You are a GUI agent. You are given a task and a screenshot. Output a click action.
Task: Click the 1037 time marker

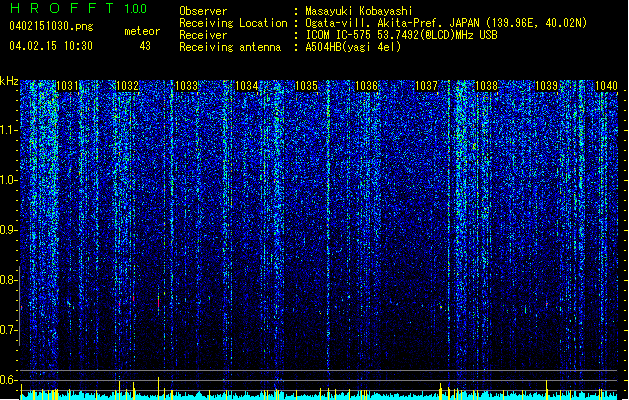click(426, 86)
